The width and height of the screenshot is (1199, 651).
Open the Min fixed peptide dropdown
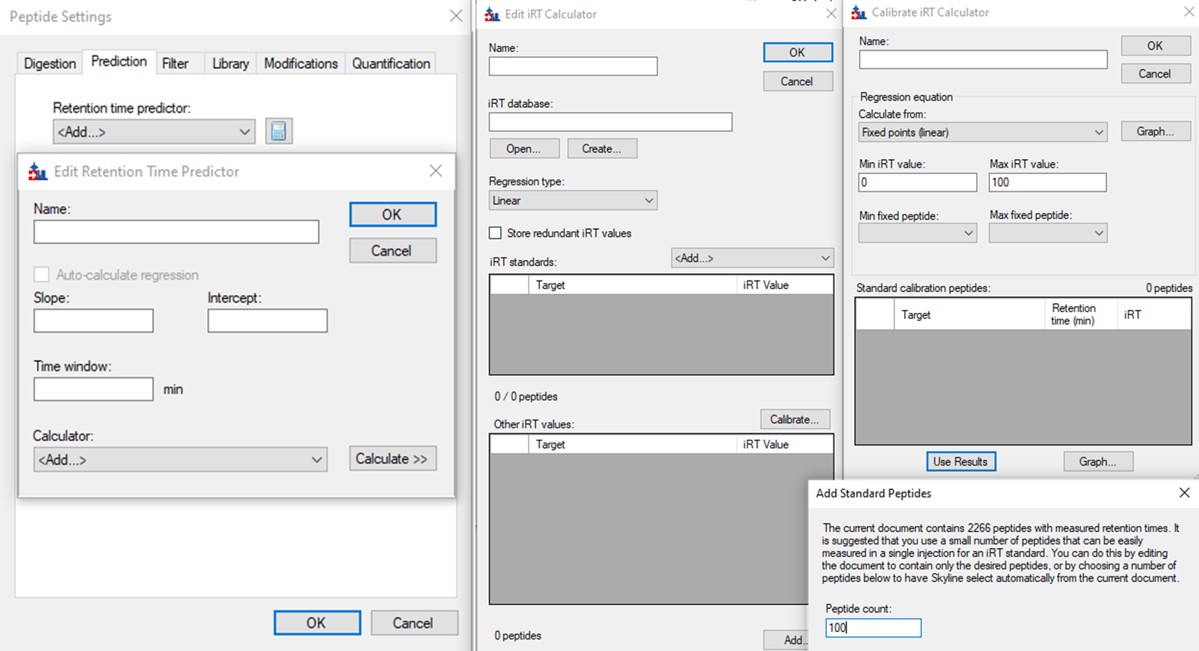click(918, 233)
